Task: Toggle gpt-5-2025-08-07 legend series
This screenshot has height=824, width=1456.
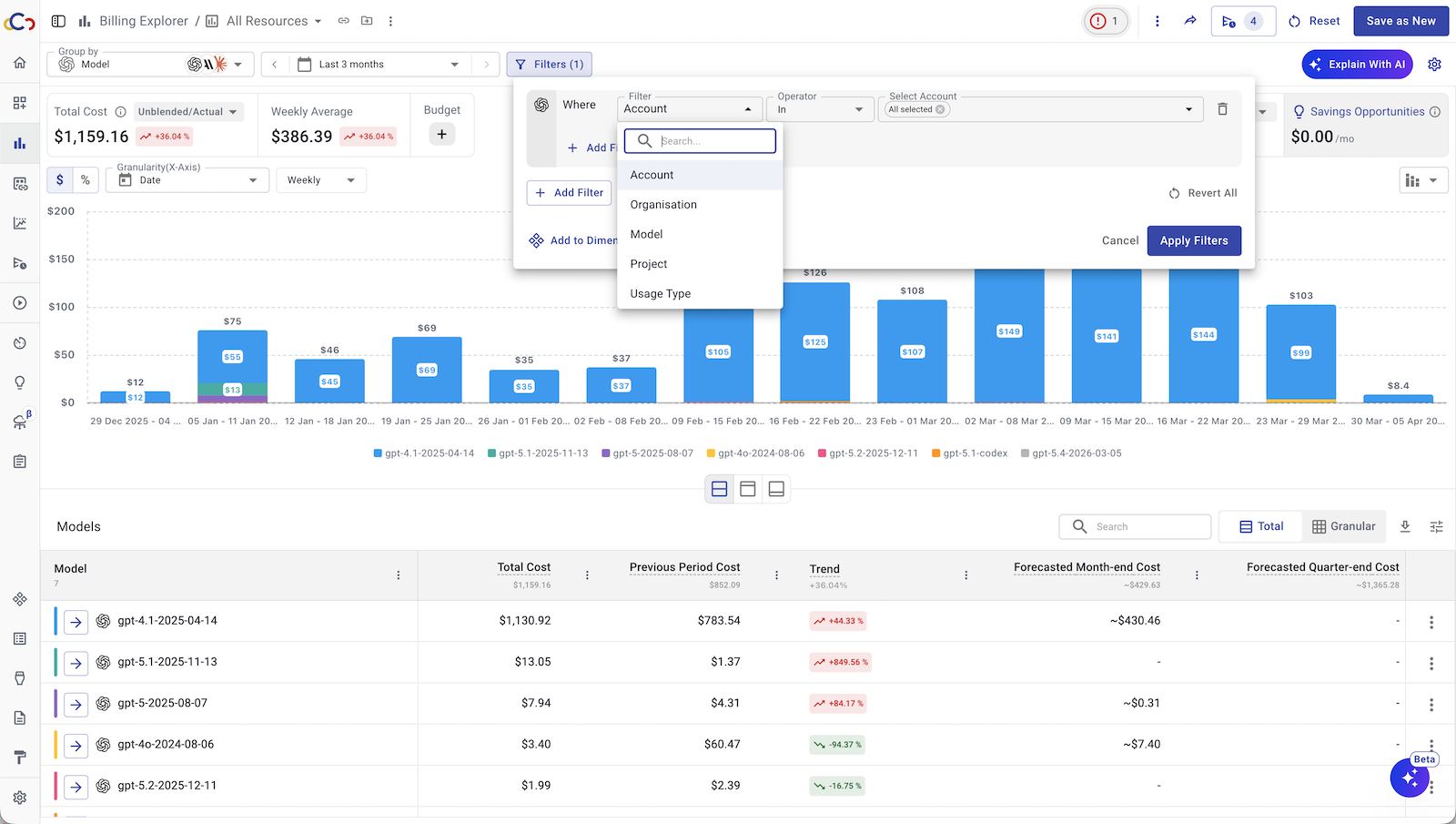Action: (647, 453)
